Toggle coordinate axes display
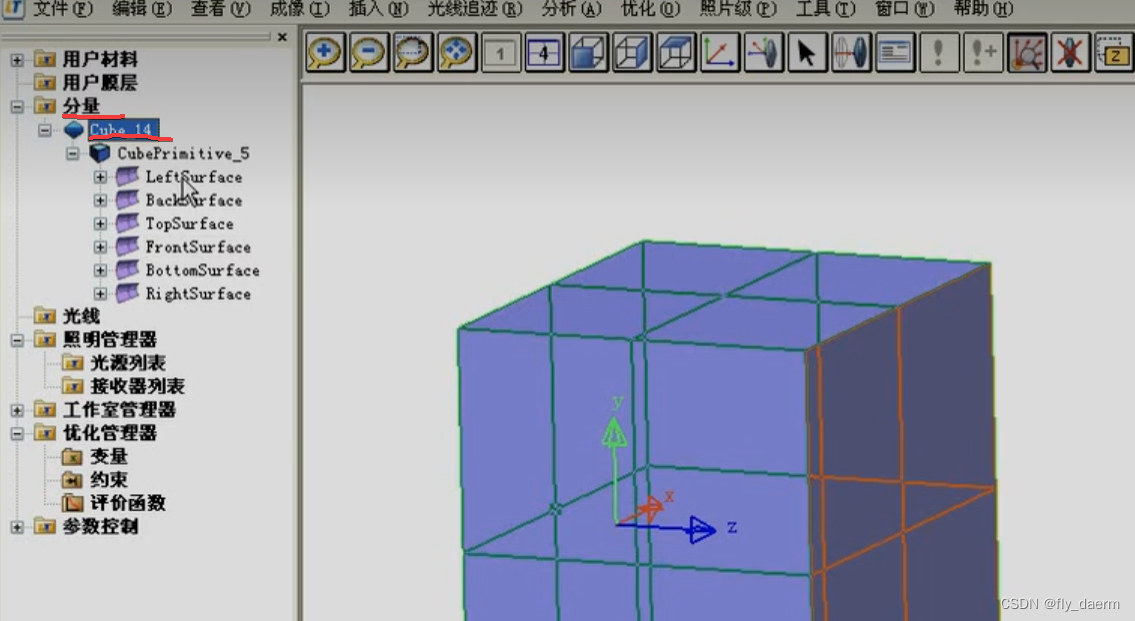Image resolution: width=1135 pixels, height=621 pixels. pyautogui.click(x=719, y=53)
